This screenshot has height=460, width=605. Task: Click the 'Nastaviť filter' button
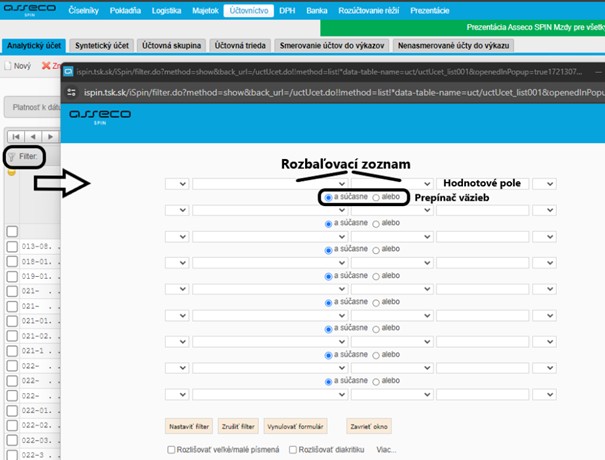[187, 426]
